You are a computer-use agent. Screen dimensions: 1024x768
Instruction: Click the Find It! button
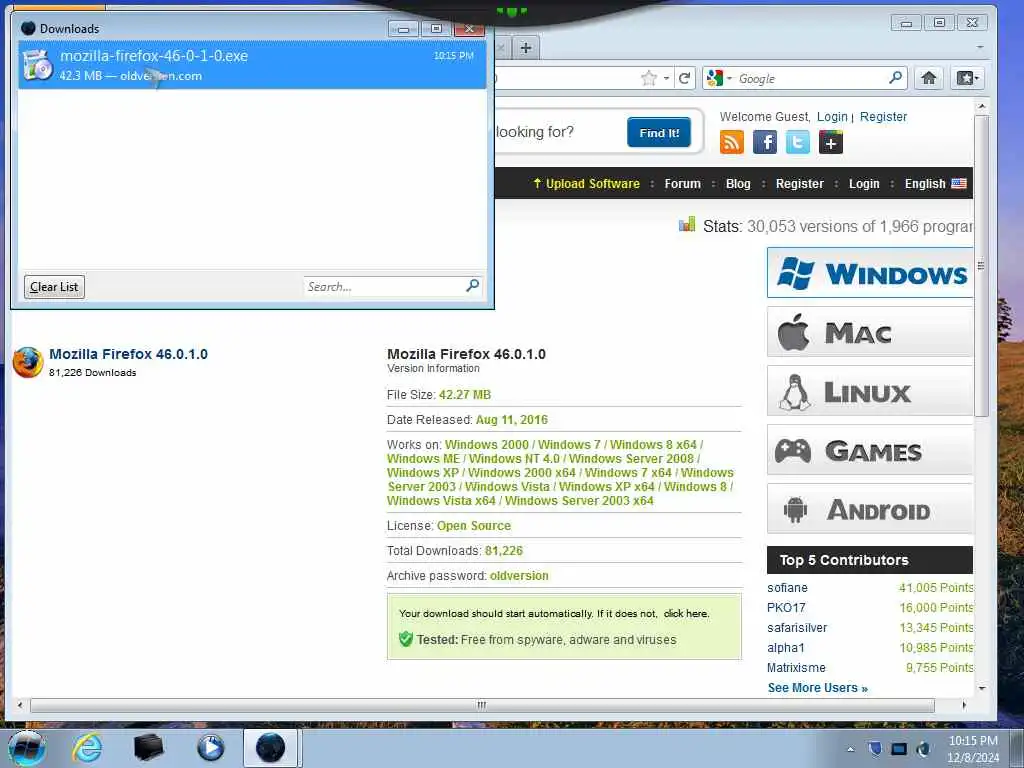click(659, 133)
